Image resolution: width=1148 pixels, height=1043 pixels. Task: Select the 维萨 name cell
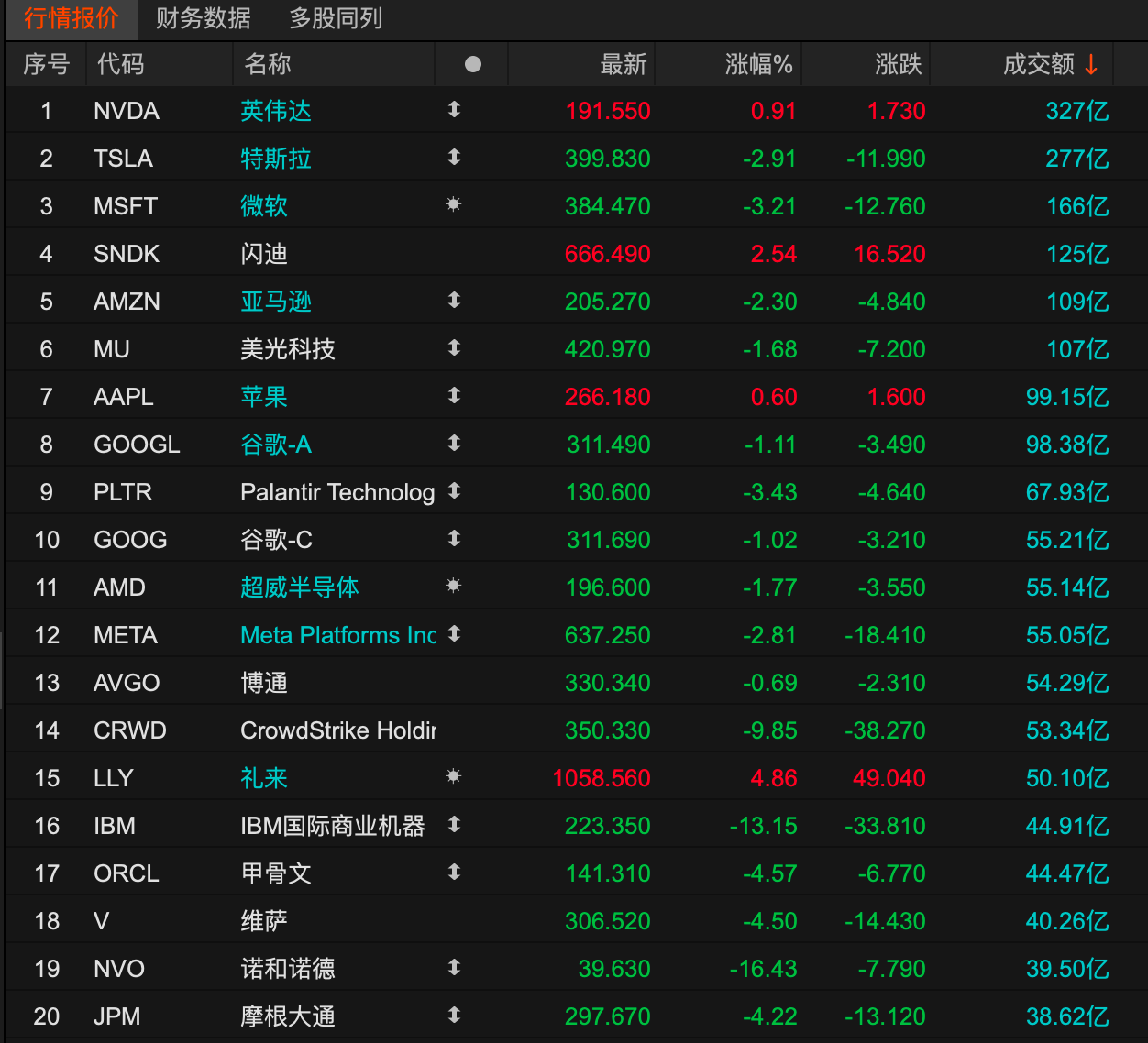[264, 921]
